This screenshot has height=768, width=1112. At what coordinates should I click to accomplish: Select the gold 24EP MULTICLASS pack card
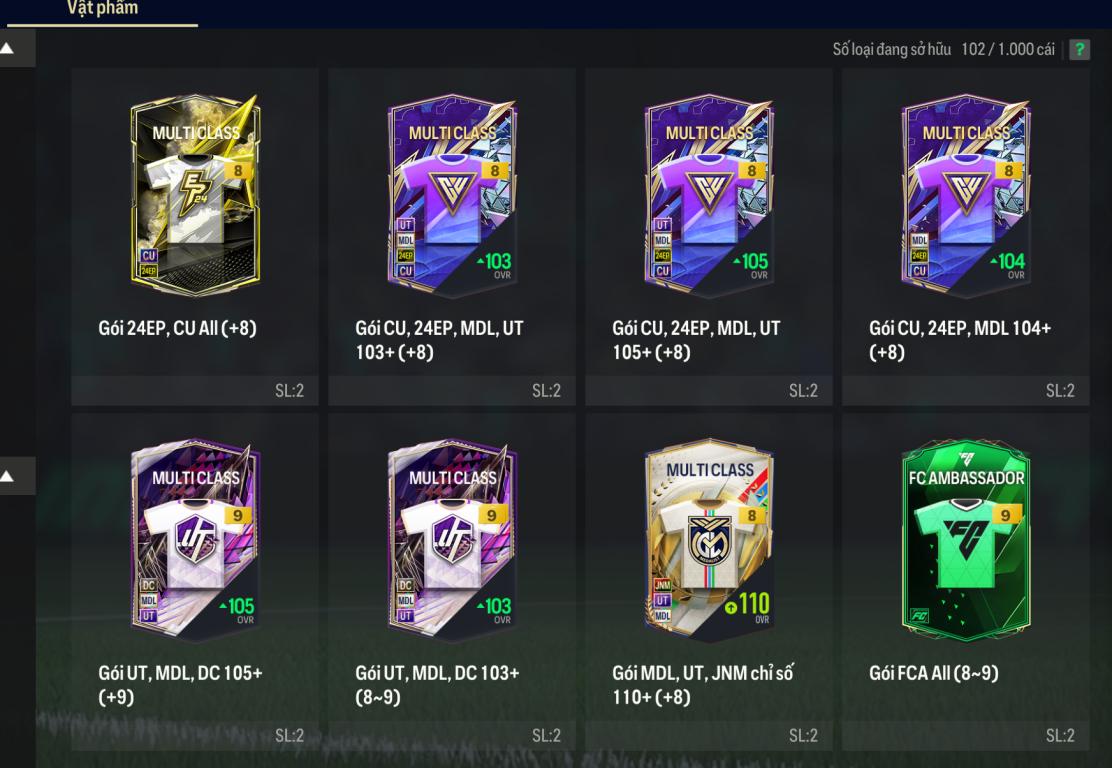(x=195, y=196)
